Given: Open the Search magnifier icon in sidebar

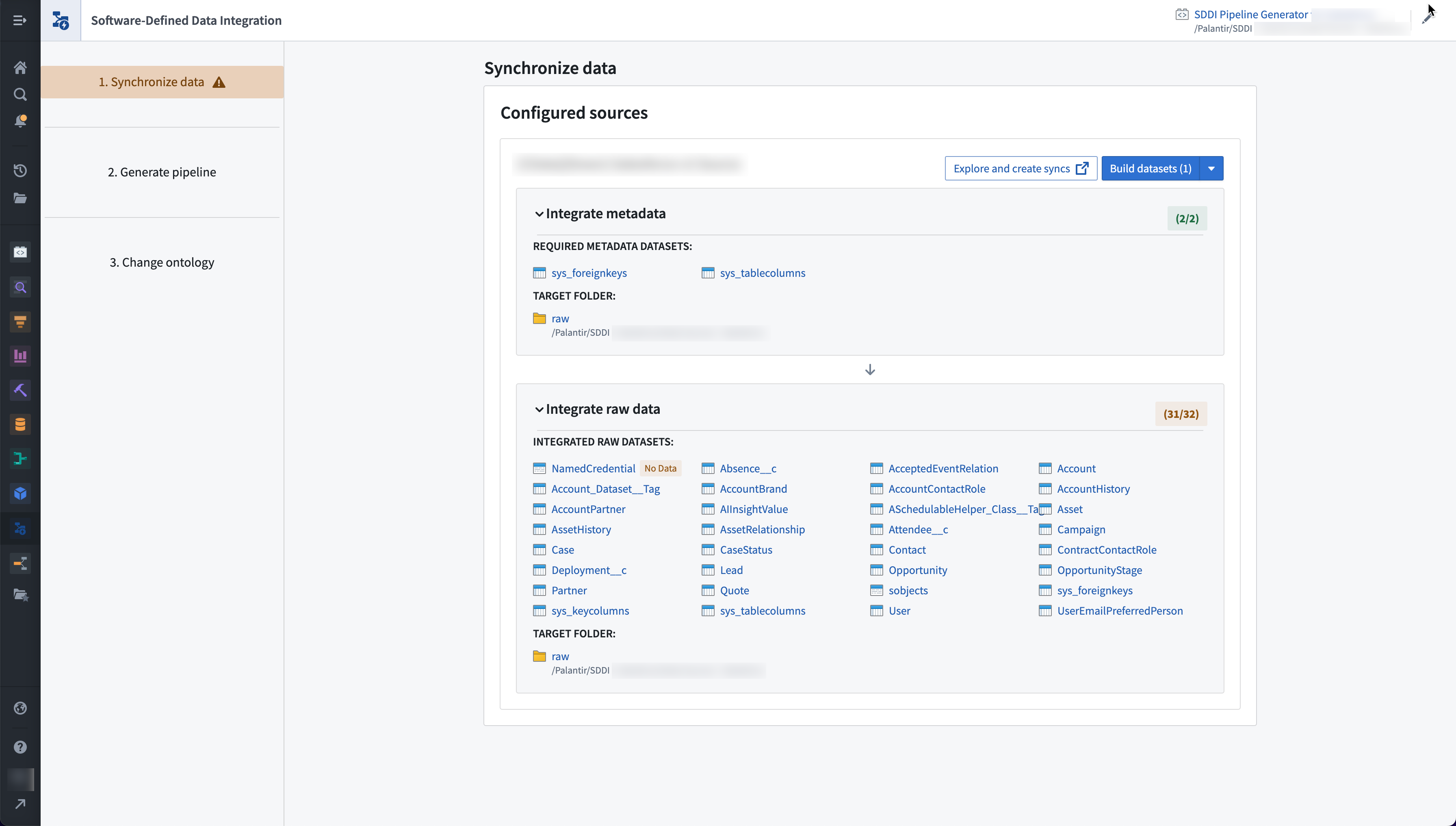Looking at the screenshot, I should point(20,94).
